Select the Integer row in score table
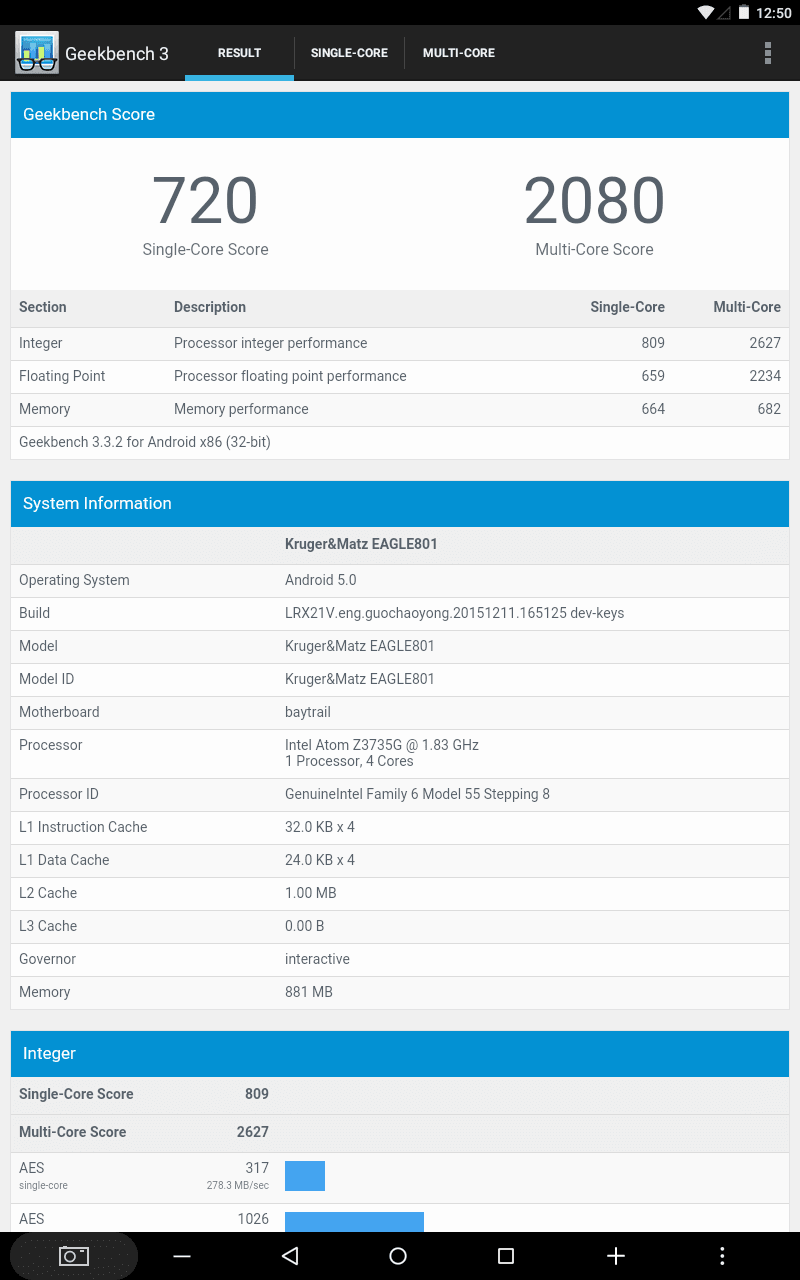Viewport: 800px width, 1280px height. pyautogui.click(x=400, y=344)
